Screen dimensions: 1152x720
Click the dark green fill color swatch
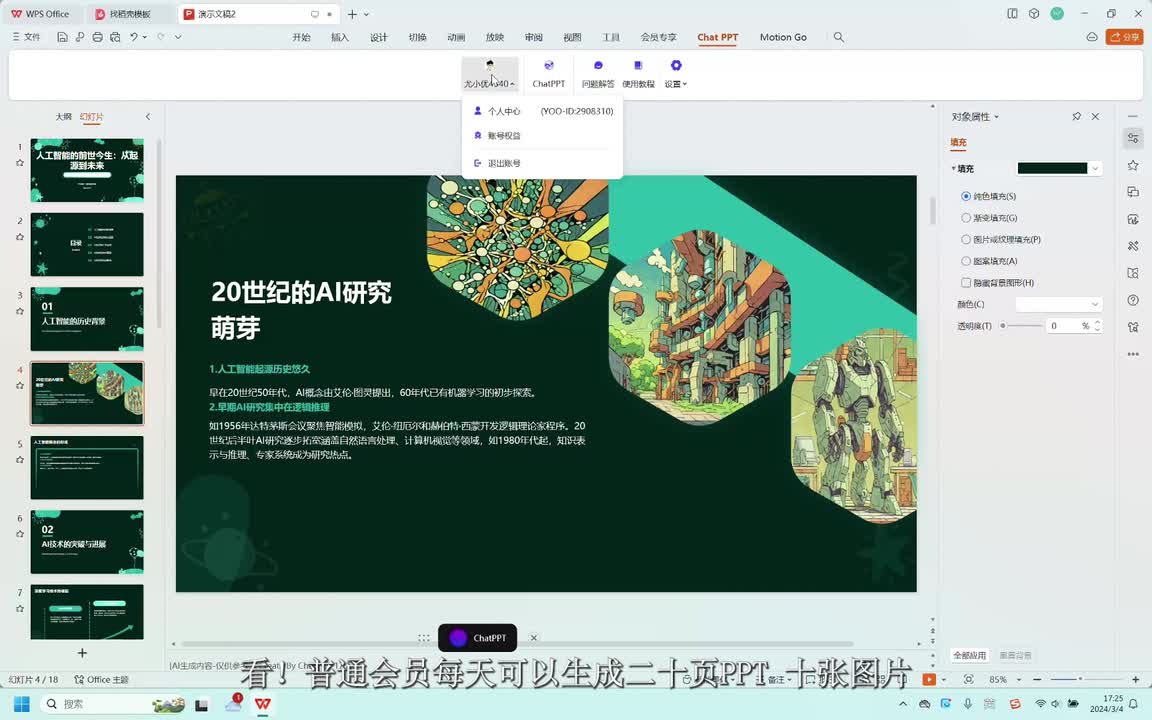(1052, 168)
